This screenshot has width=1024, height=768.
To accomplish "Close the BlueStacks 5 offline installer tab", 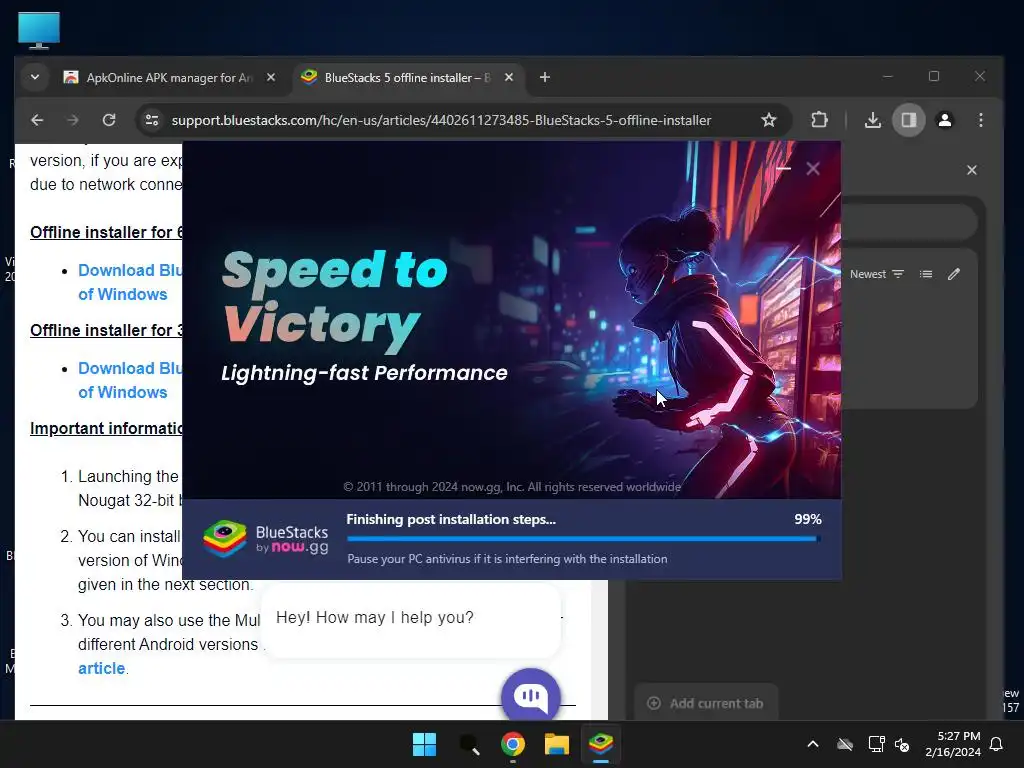I will 509,77.
